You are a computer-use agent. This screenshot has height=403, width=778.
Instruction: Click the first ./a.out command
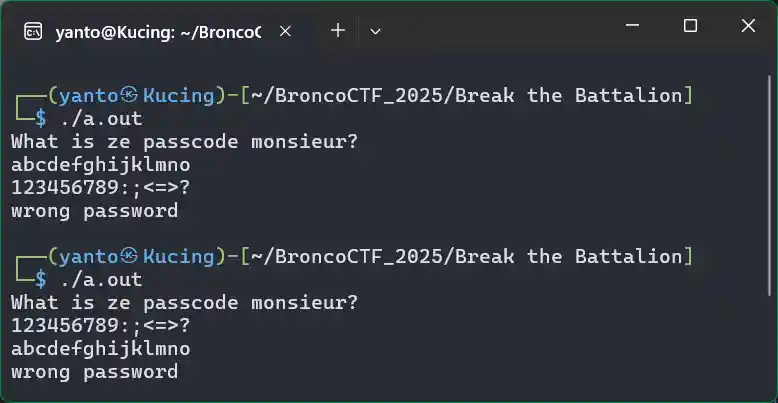coord(101,119)
